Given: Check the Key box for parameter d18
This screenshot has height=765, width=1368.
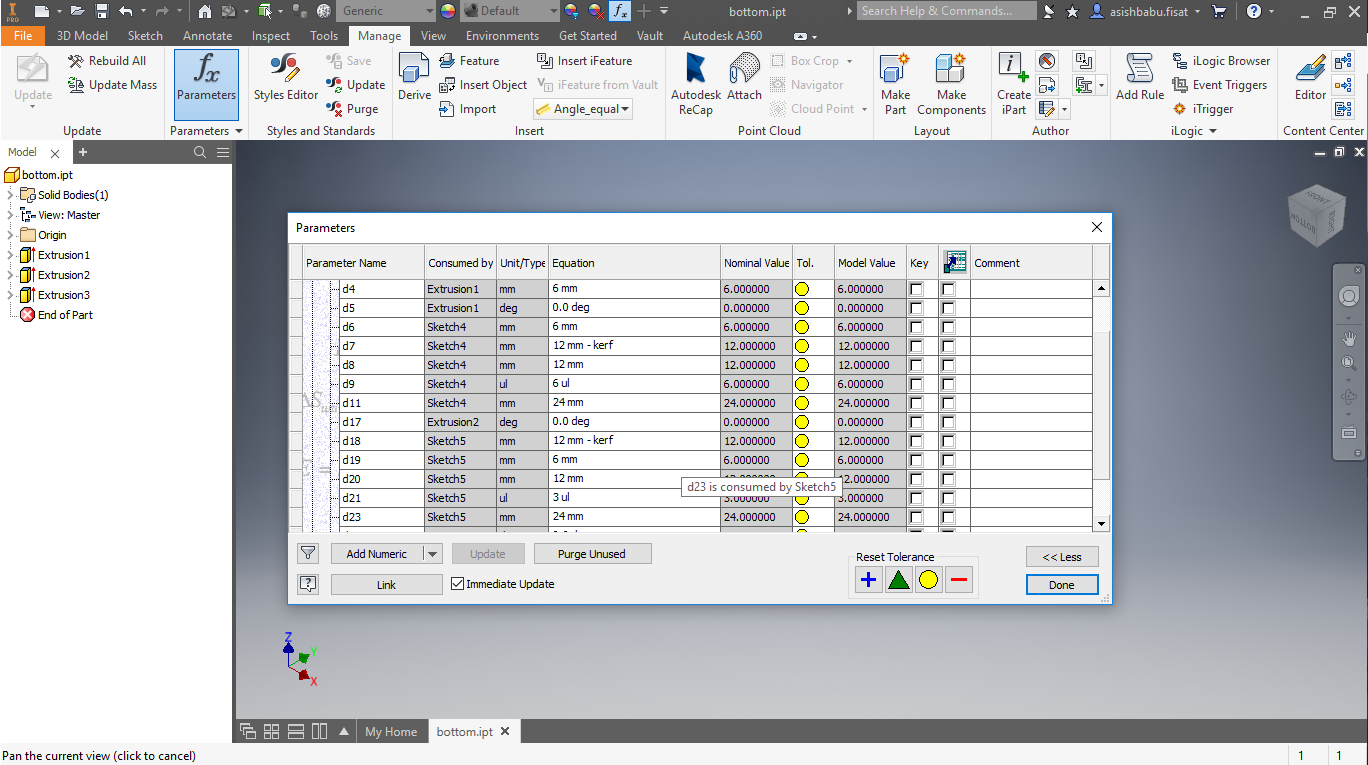Looking at the screenshot, I should point(916,441).
